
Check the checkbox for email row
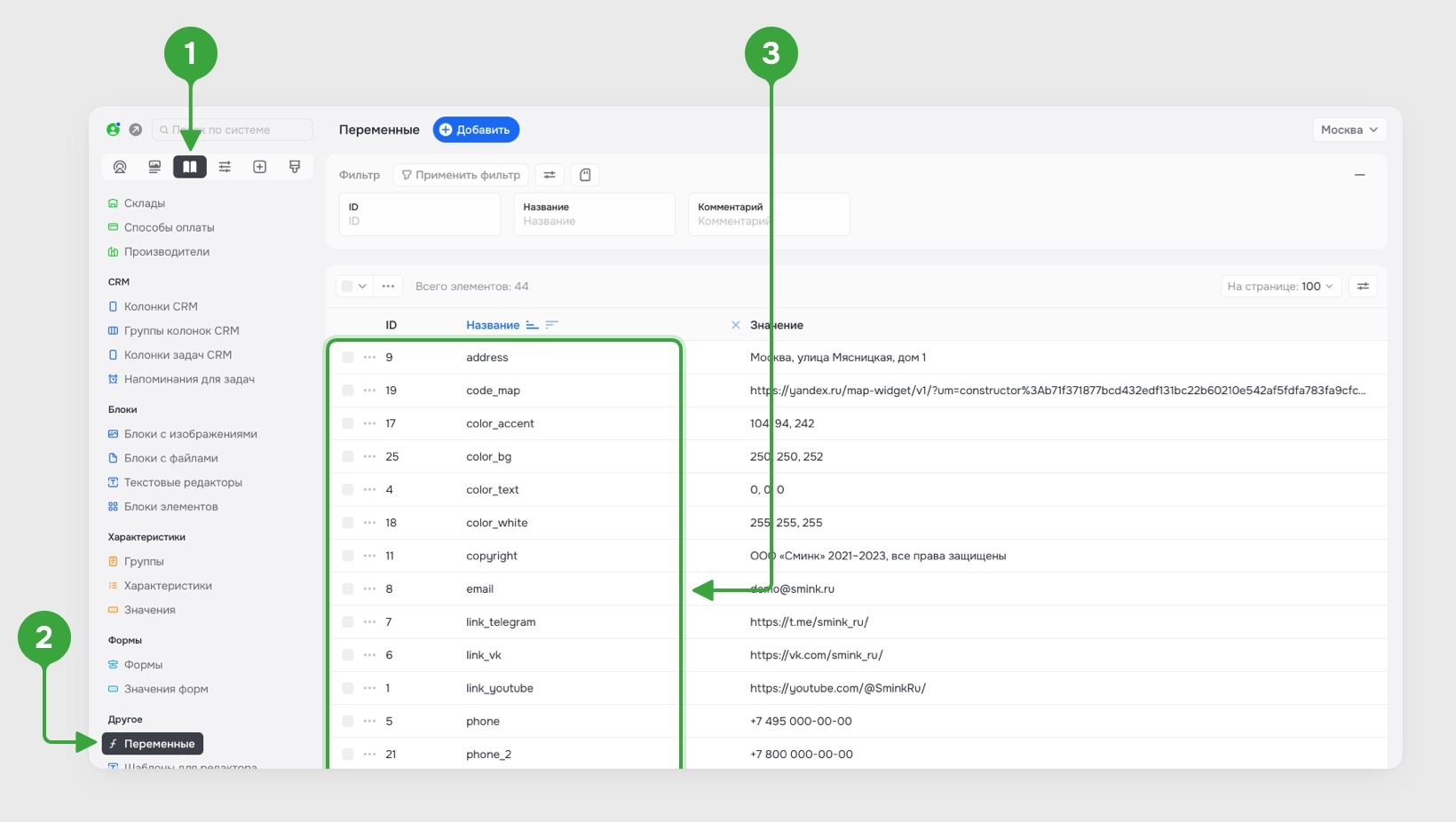click(348, 589)
